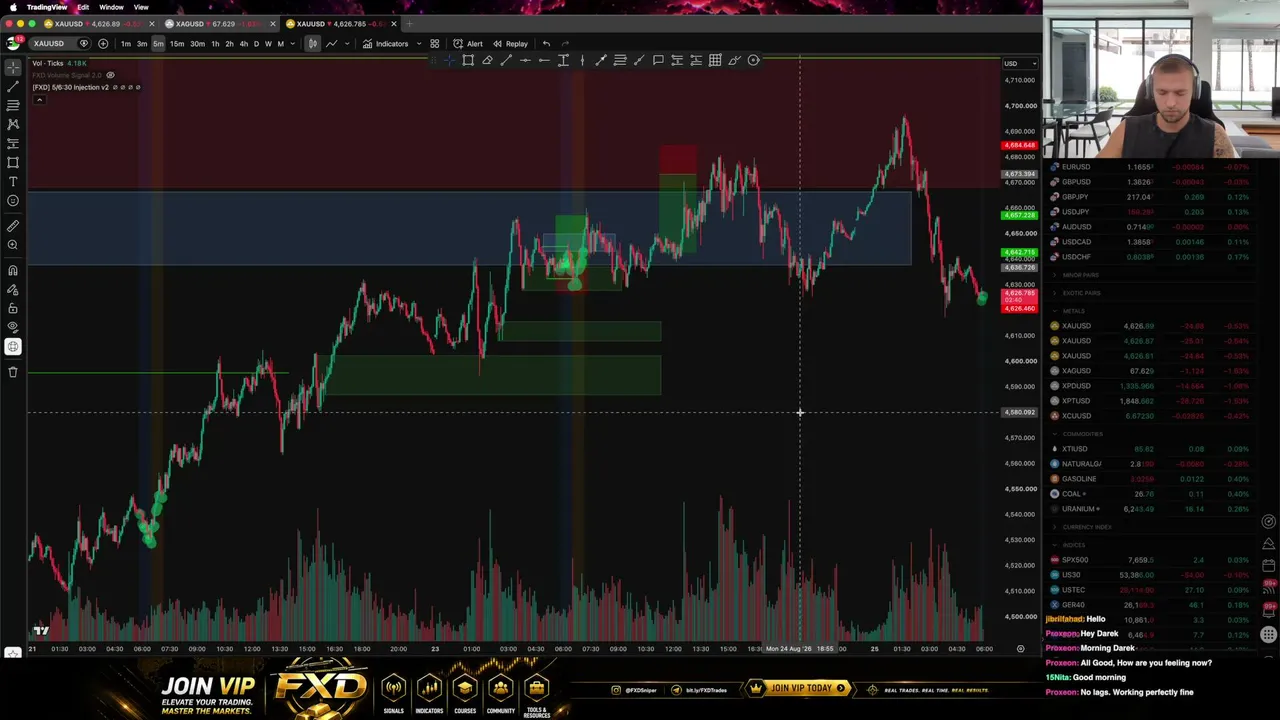Choose the text cursor tool in floating toolbar
1280x720 pixels.
click(x=563, y=60)
